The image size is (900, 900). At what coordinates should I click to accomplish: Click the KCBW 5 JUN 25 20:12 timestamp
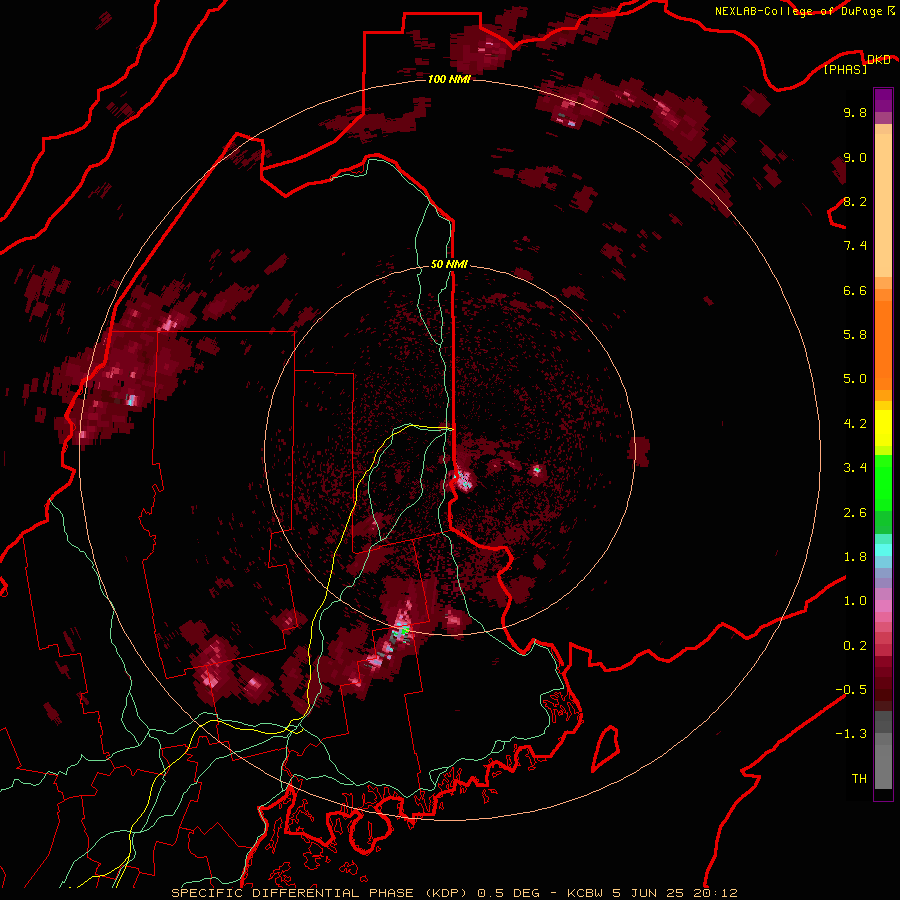[652, 893]
